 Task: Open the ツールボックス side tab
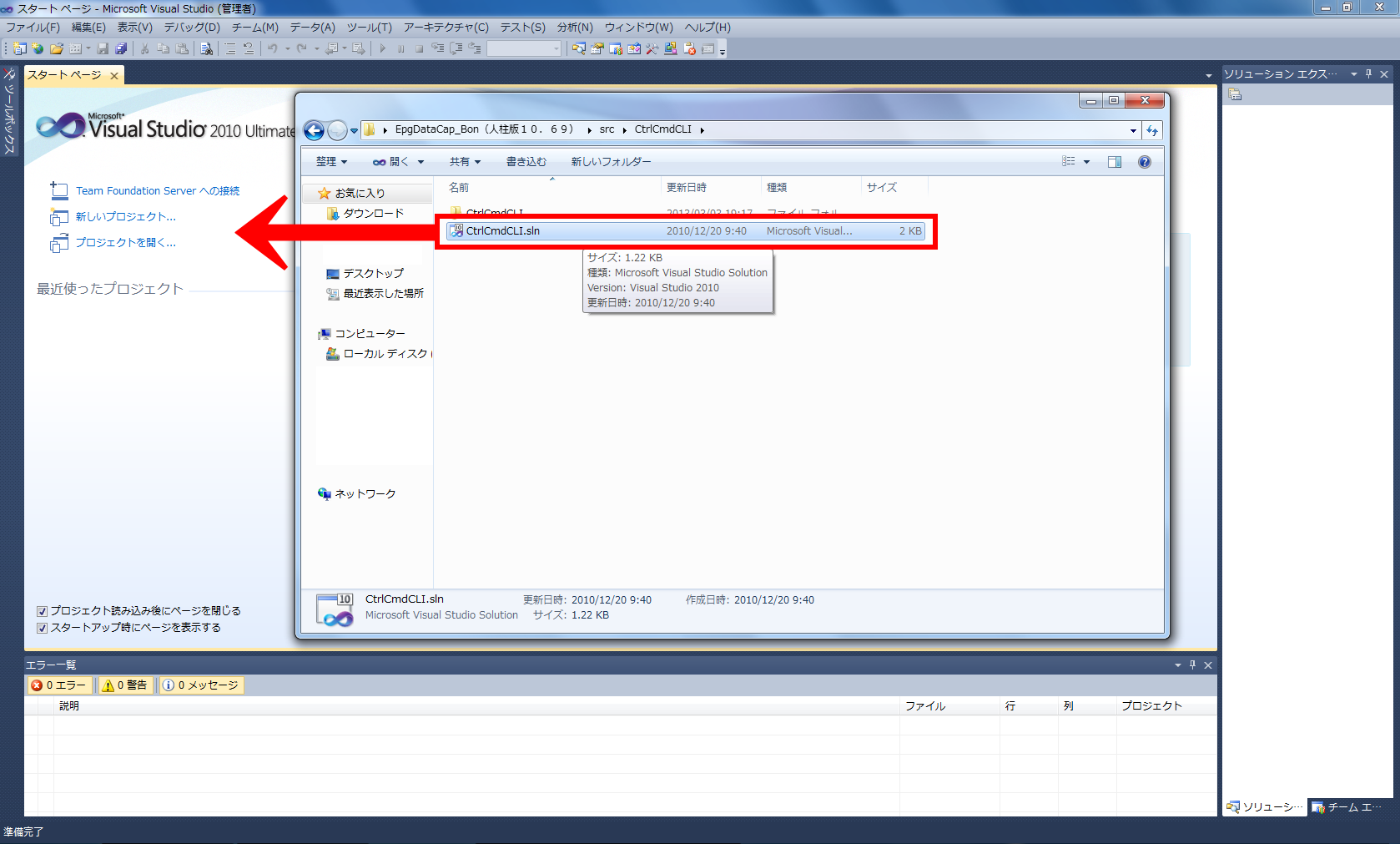(x=10, y=110)
